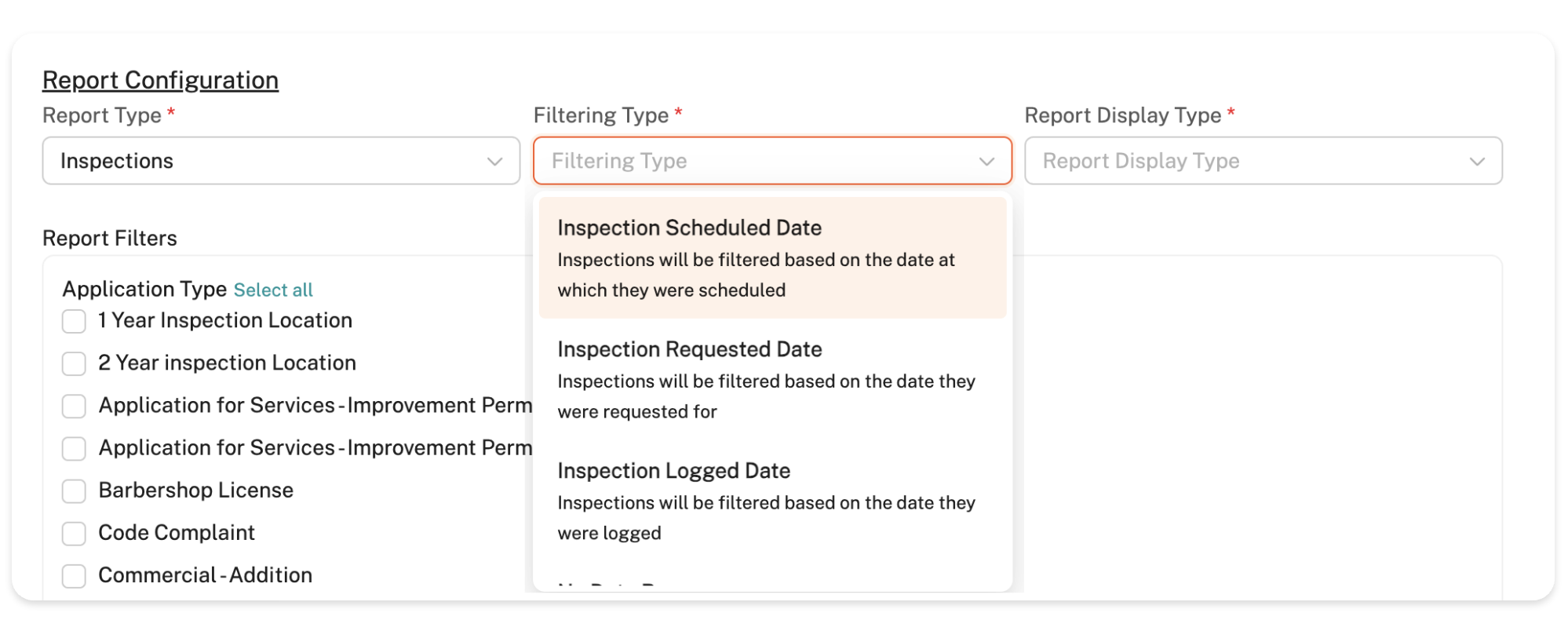Click the Report Configuration heading
1568x620 pixels.
coord(160,80)
